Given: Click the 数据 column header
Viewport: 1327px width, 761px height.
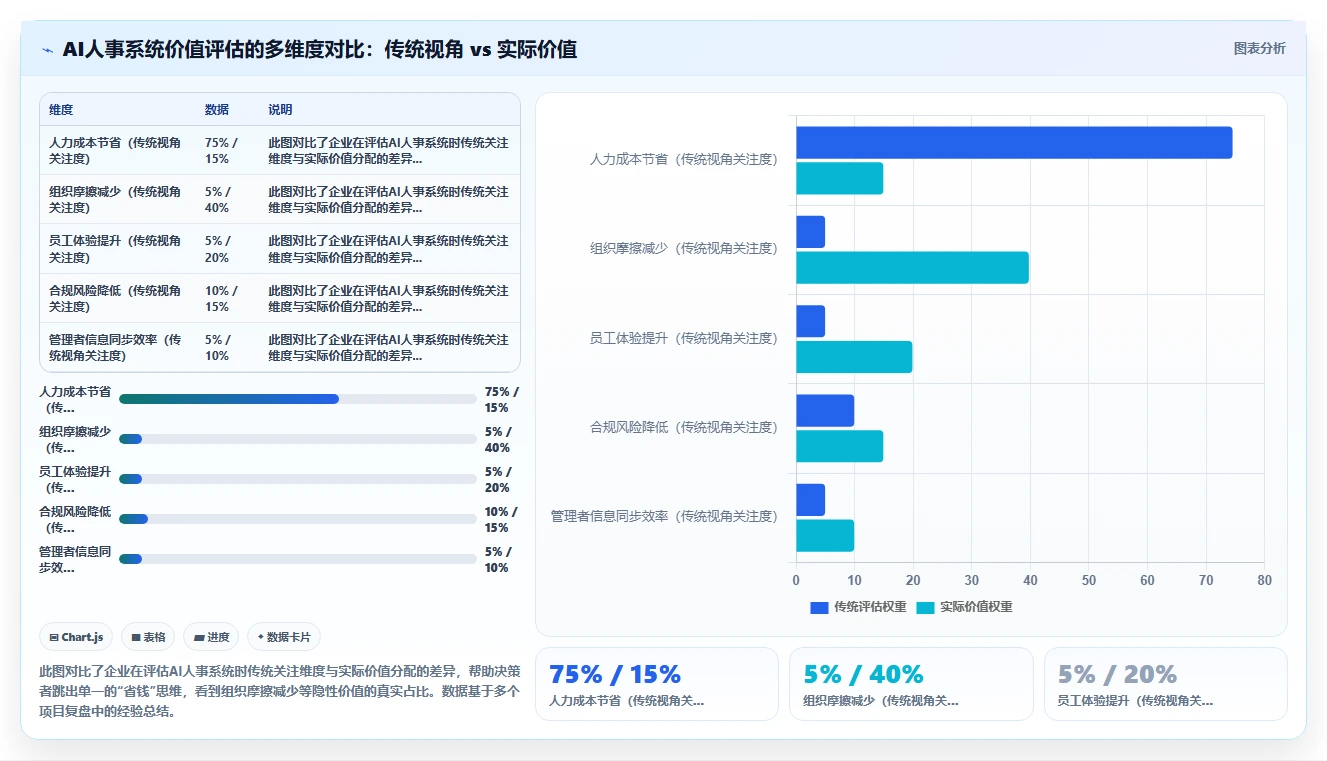Looking at the screenshot, I should [217, 110].
